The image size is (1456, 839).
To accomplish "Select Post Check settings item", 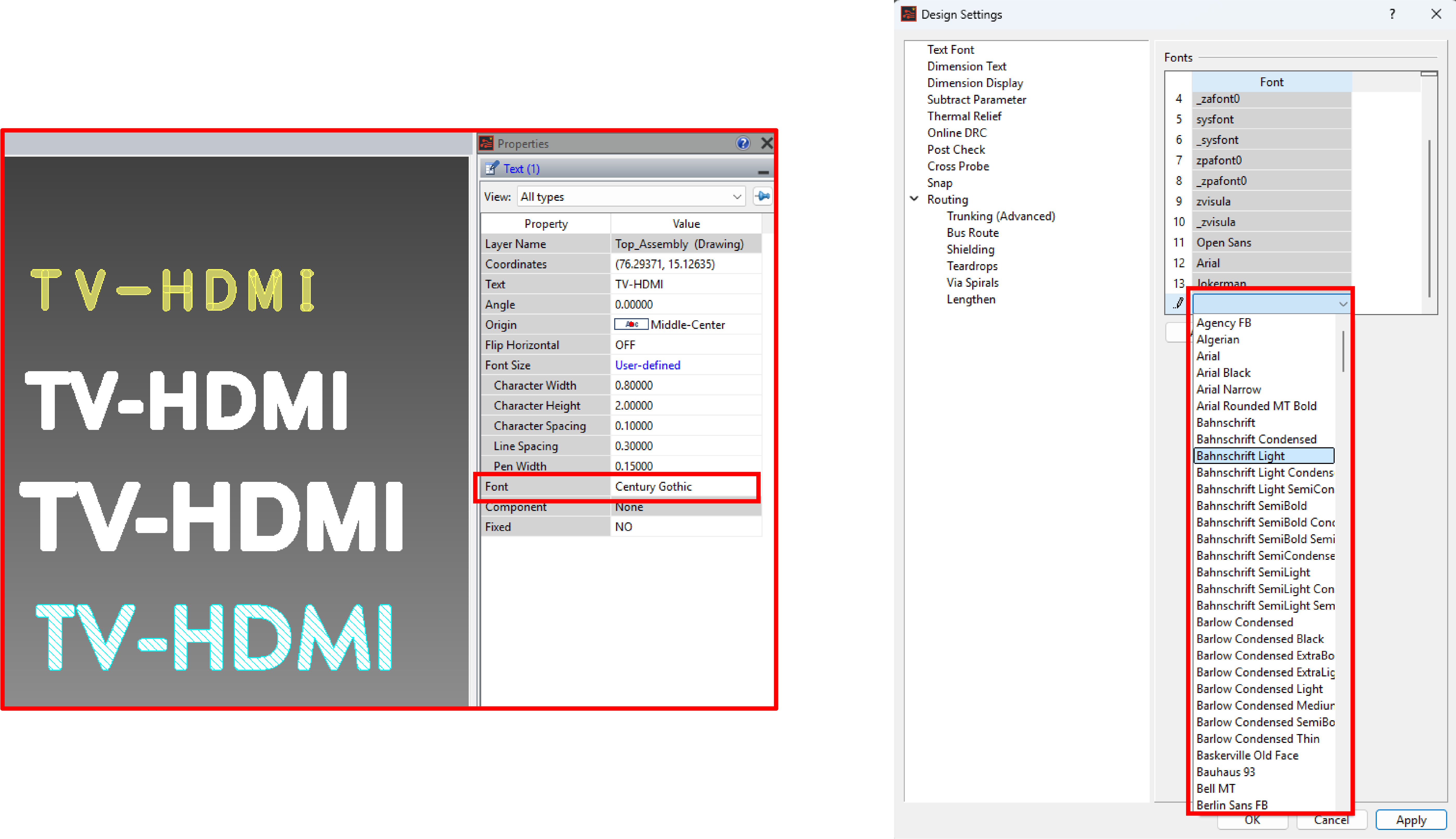I will point(956,150).
